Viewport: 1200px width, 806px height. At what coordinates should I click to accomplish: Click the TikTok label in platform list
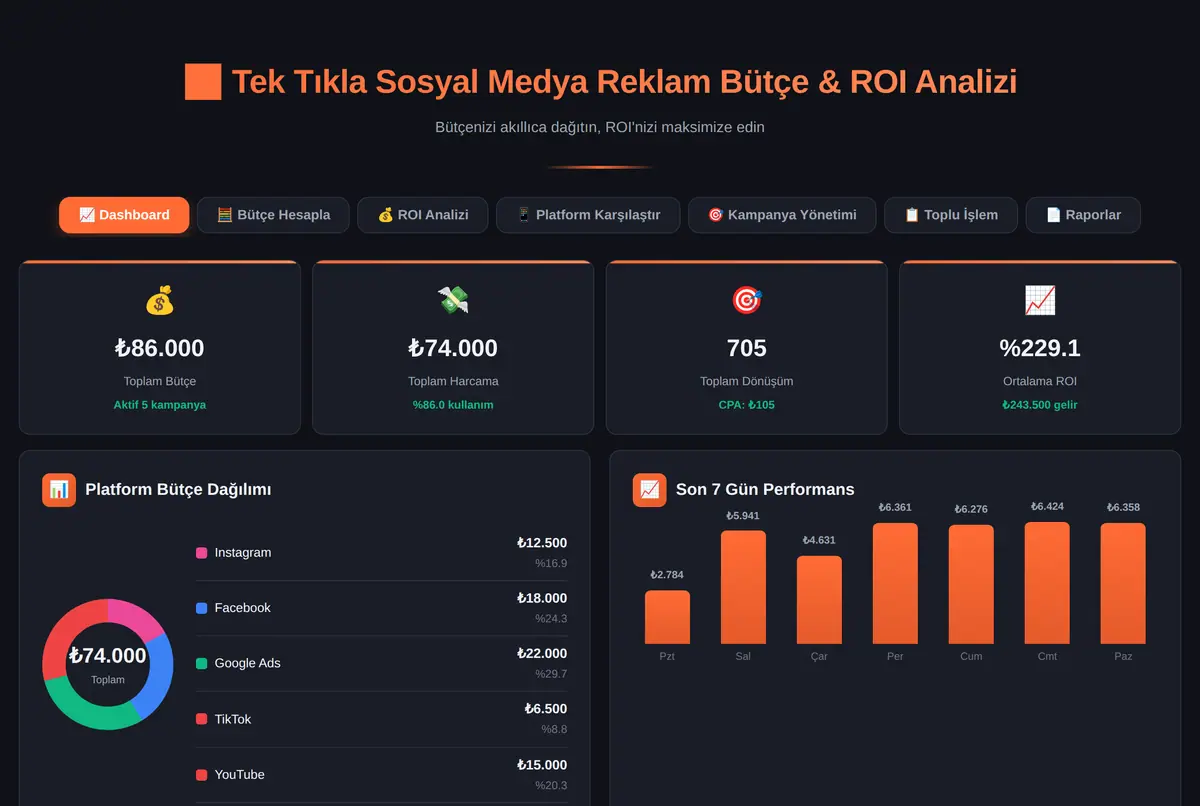click(x=233, y=719)
